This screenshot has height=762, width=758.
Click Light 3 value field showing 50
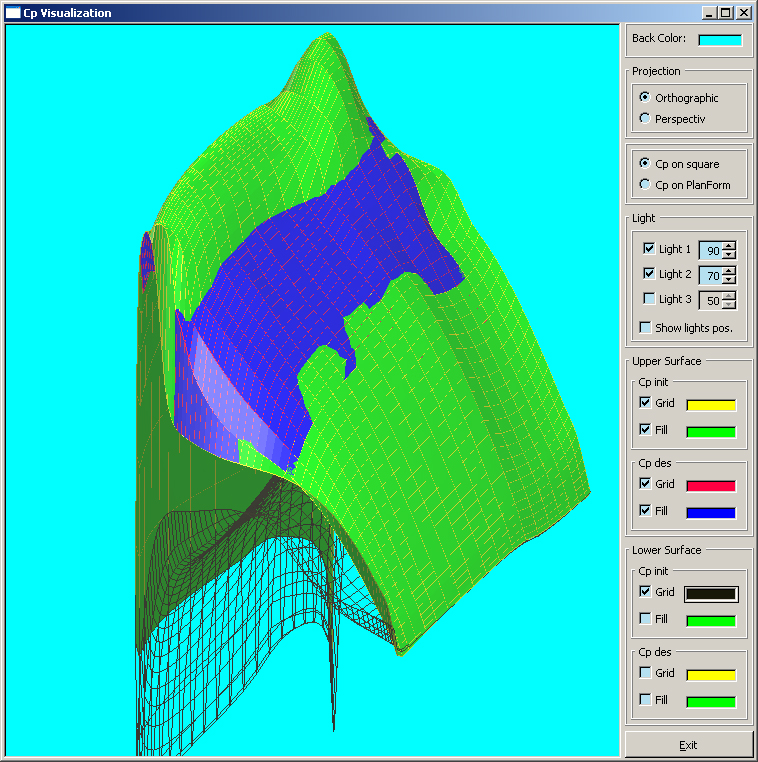coord(710,300)
